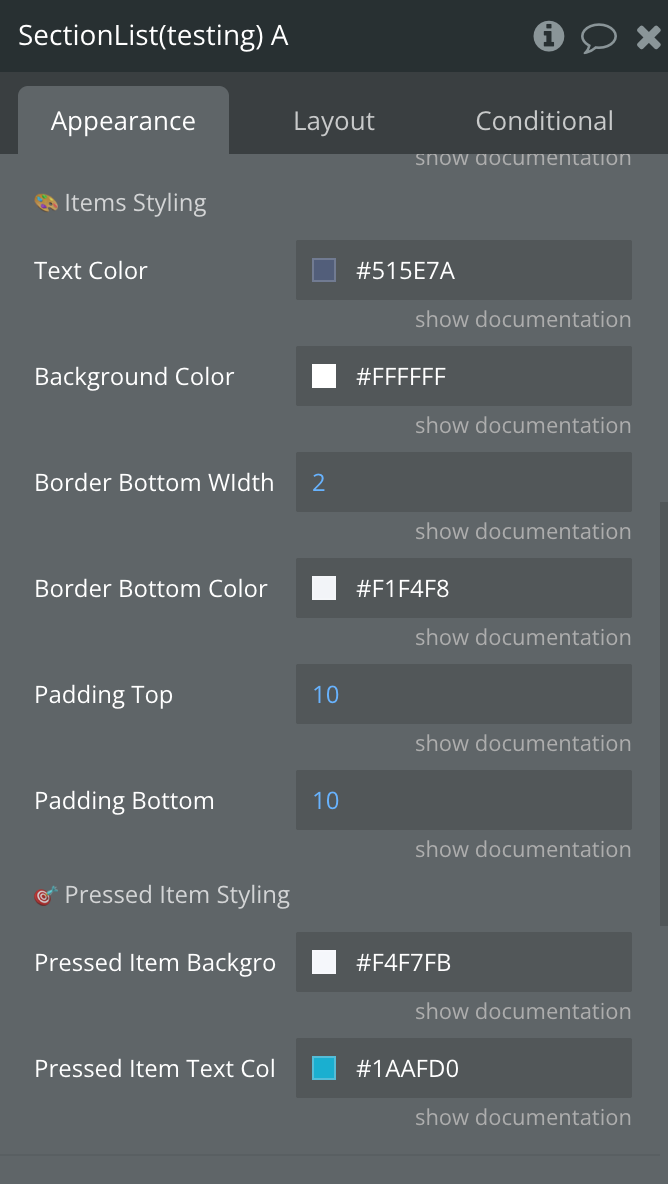Click the comment speech bubble icon
The height and width of the screenshot is (1184, 668).
(x=598, y=38)
